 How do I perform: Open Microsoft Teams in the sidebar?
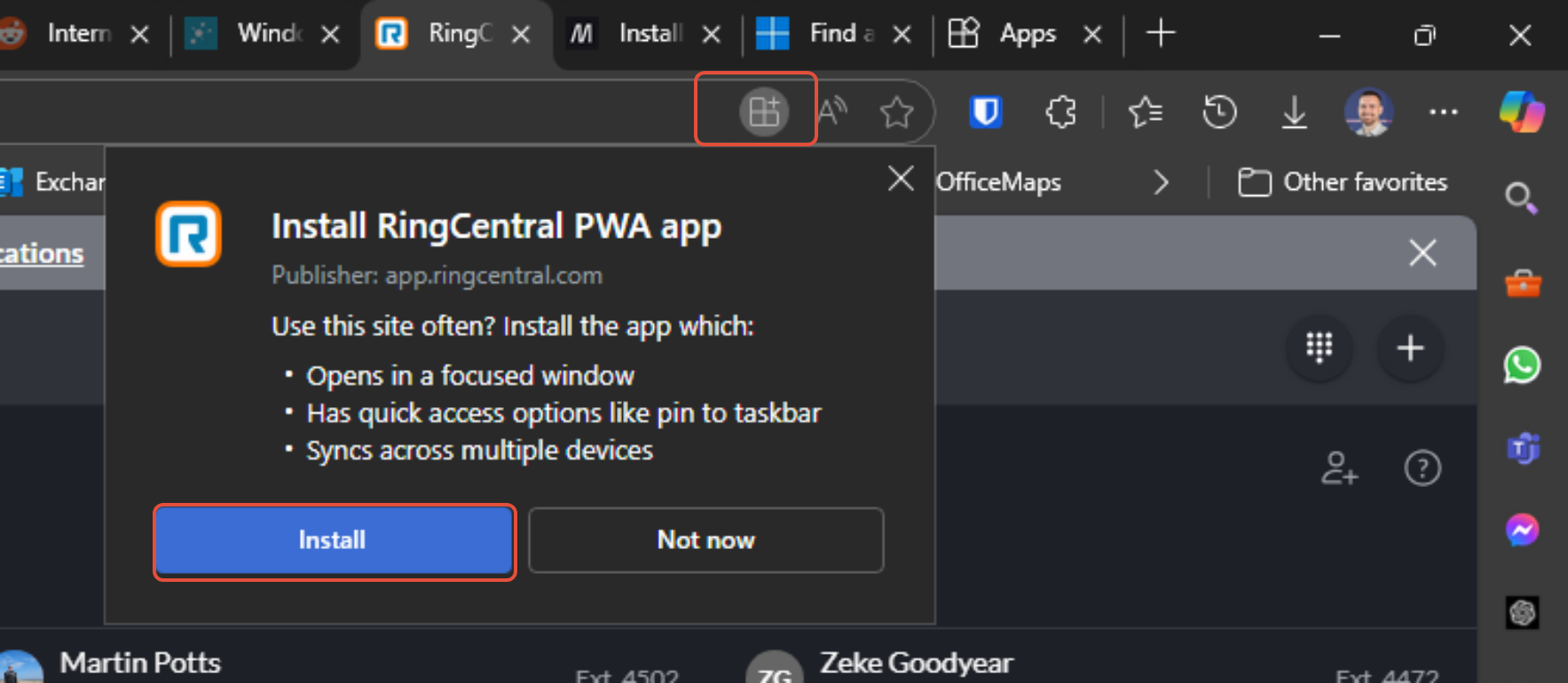1523,448
